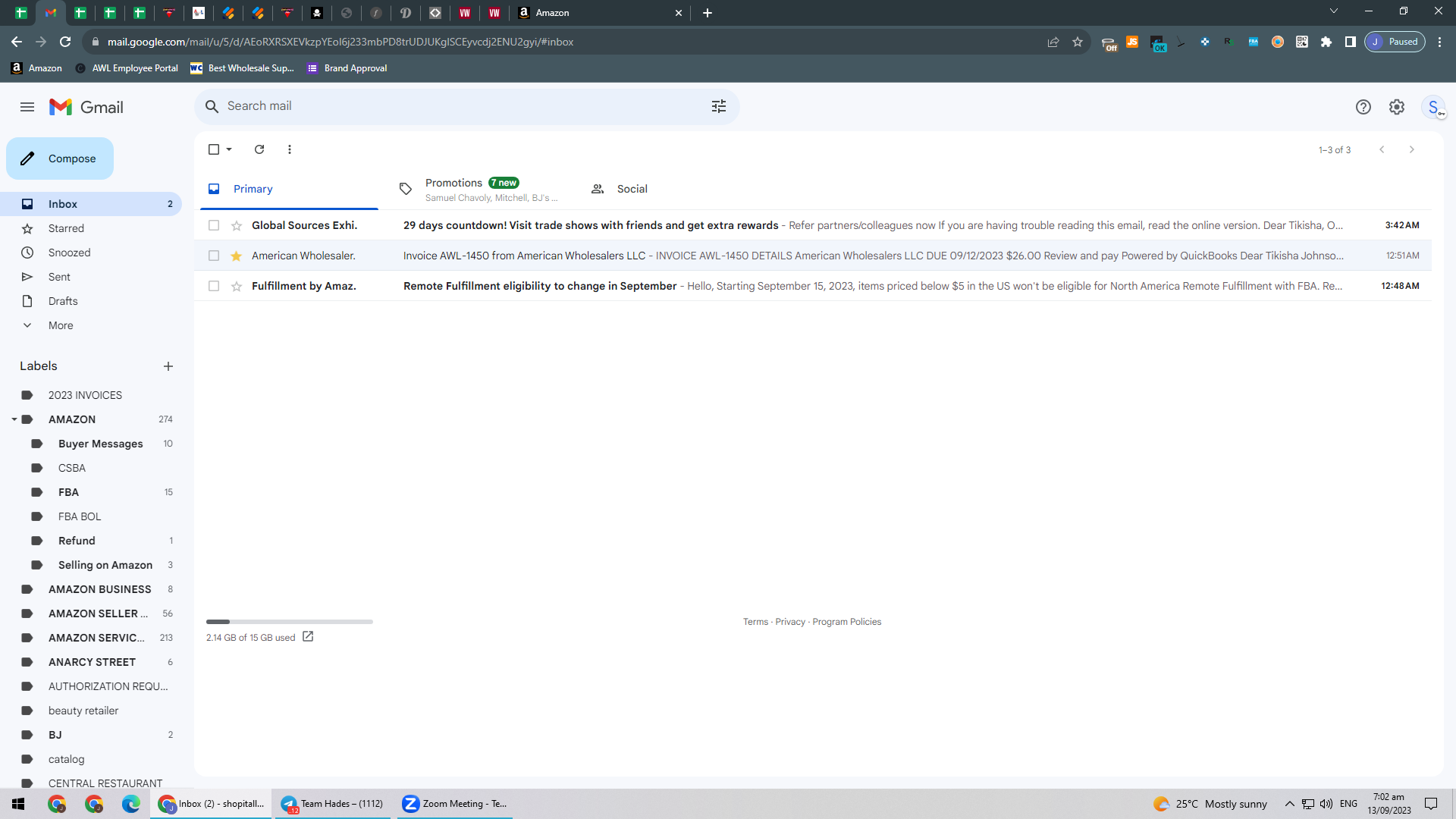The height and width of the screenshot is (819, 1456).
Task: Open the Inbox folder
Action: (91, 204)
